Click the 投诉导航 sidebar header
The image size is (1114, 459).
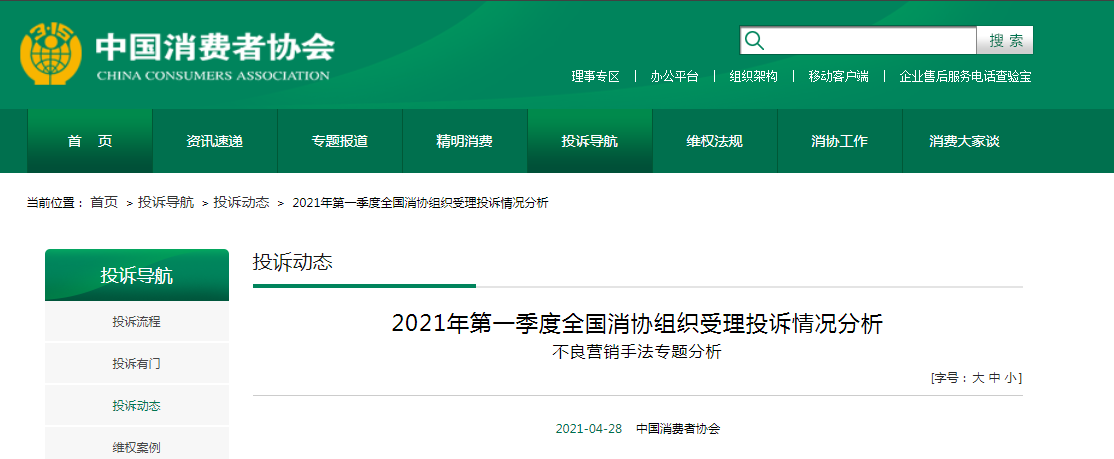click(136, 275)
